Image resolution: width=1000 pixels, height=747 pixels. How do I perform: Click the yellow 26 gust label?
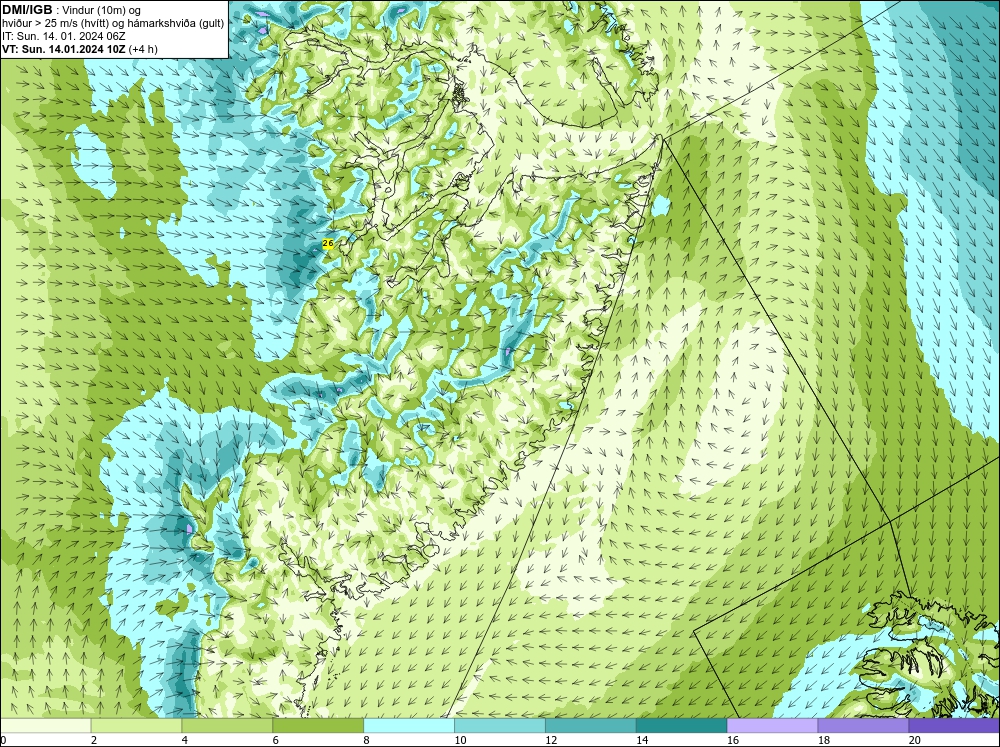328,243
